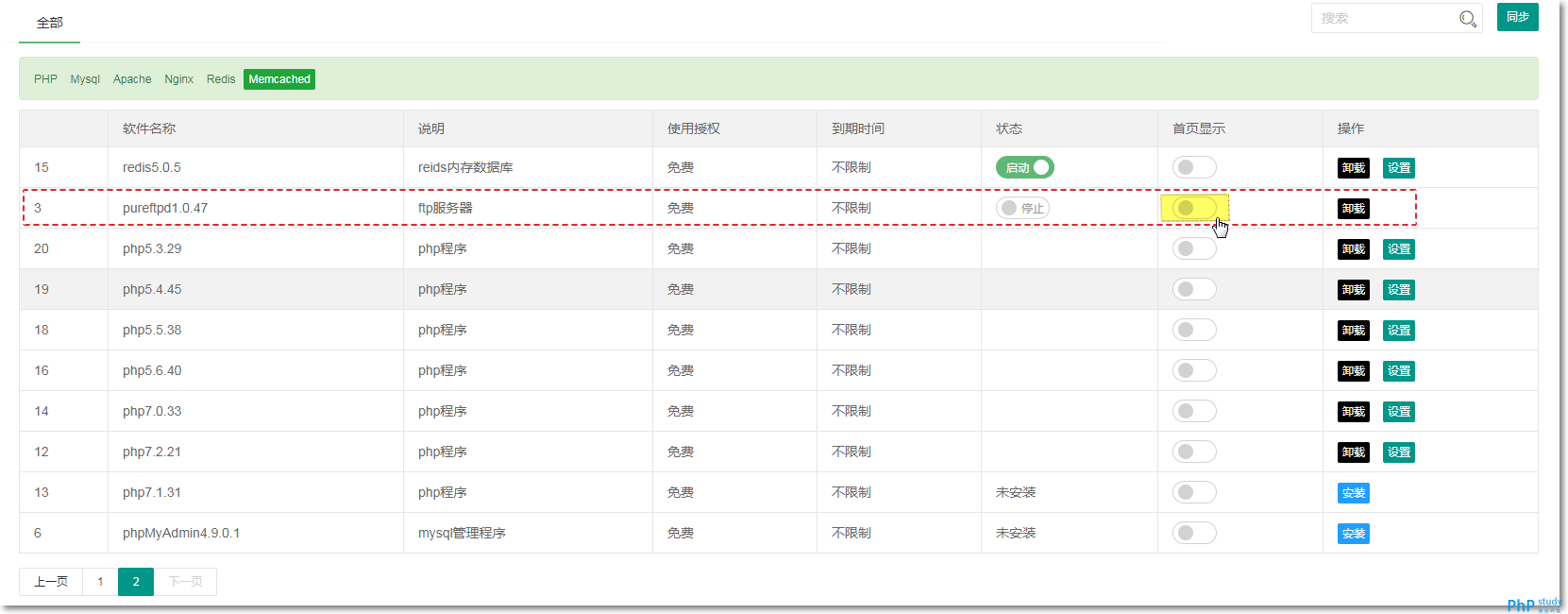Enable homepage display for pureftpd1.0.47
Image resolution: width=1568 pixels, height=614 pixels.
1194,208
